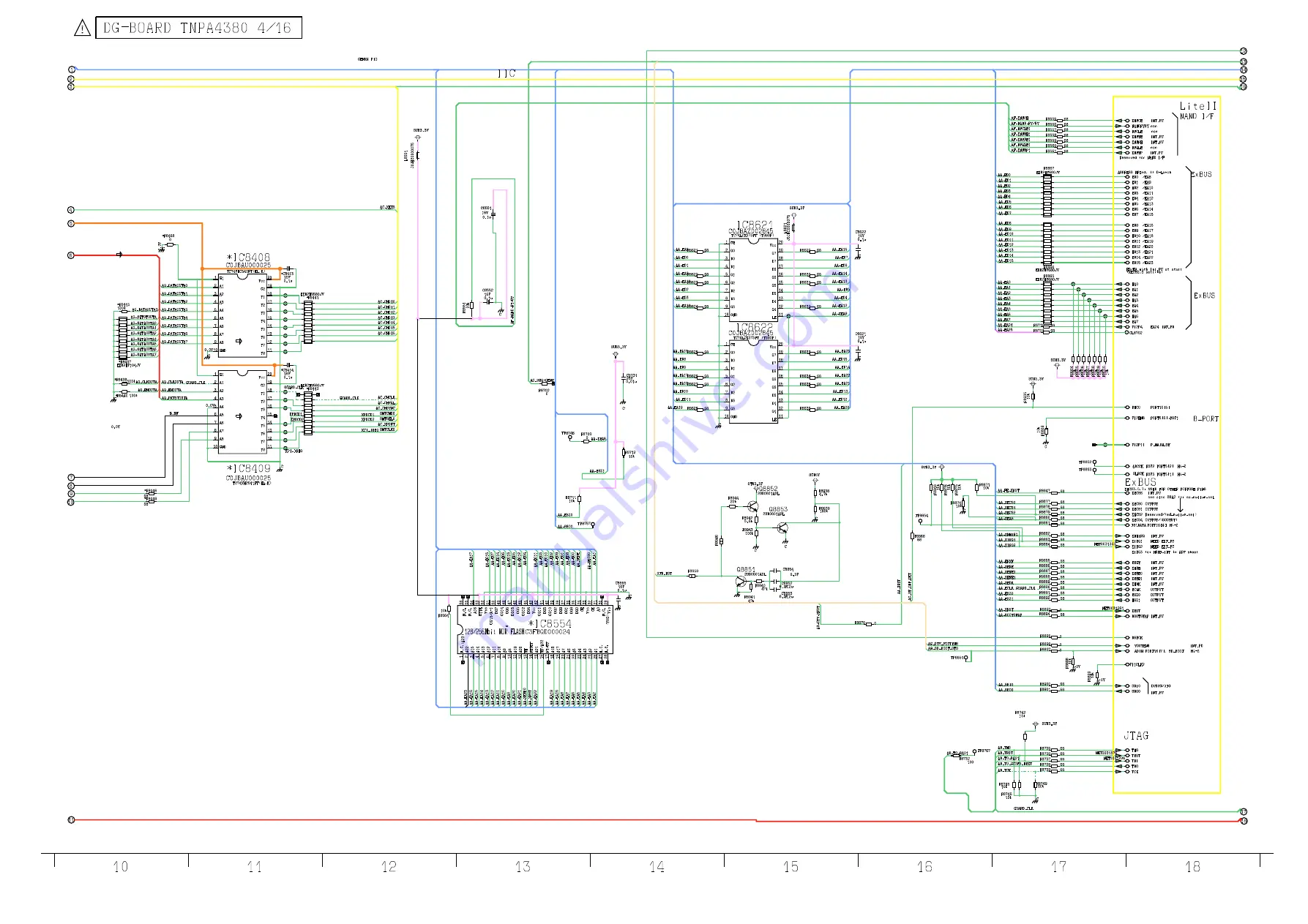The height and width of the screenshot is (924, 1308).
Task: Click the Q8853 transistor symbol
Action: [x=782, y=528]
